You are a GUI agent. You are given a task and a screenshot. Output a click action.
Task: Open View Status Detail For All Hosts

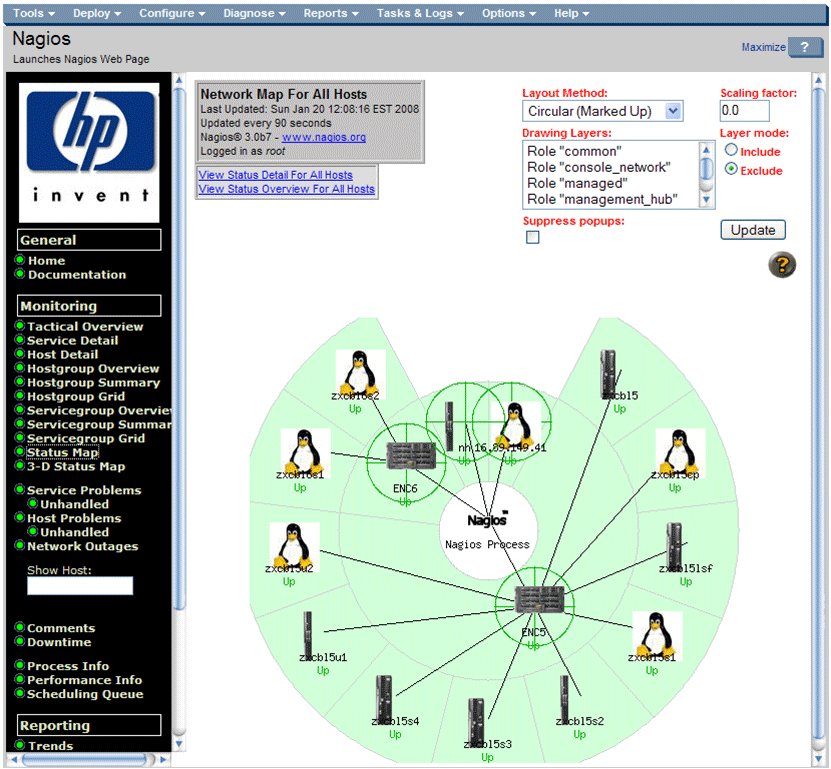(276, 175)
